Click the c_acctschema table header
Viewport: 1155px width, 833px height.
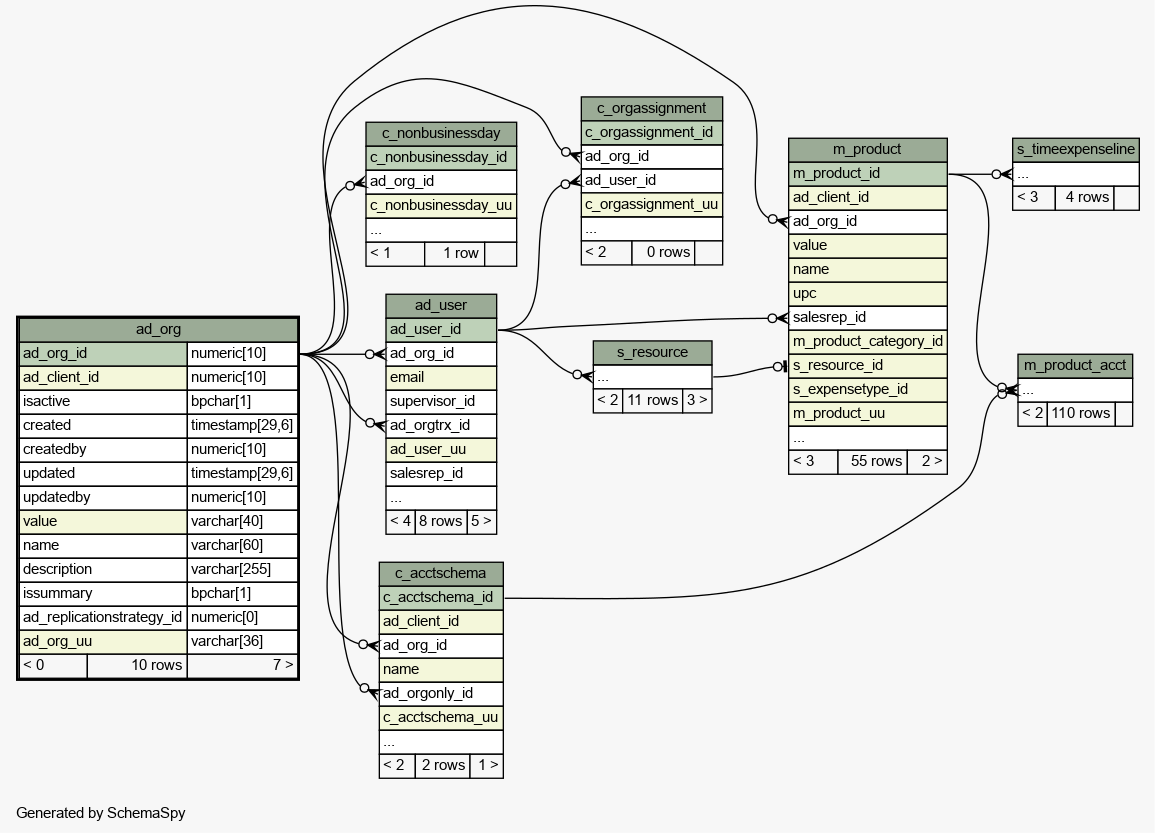point(440,573)
